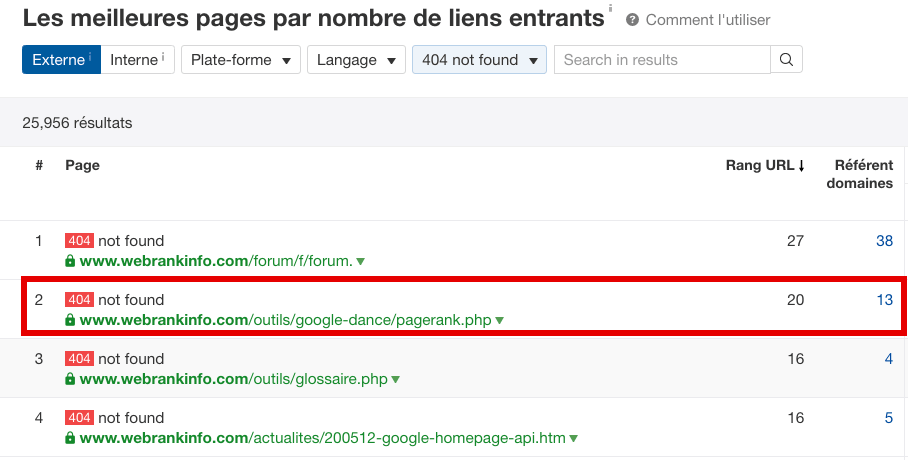
Task: Click the search magnifier icon button
Action: pyautogui.click(x=786, y=60)
